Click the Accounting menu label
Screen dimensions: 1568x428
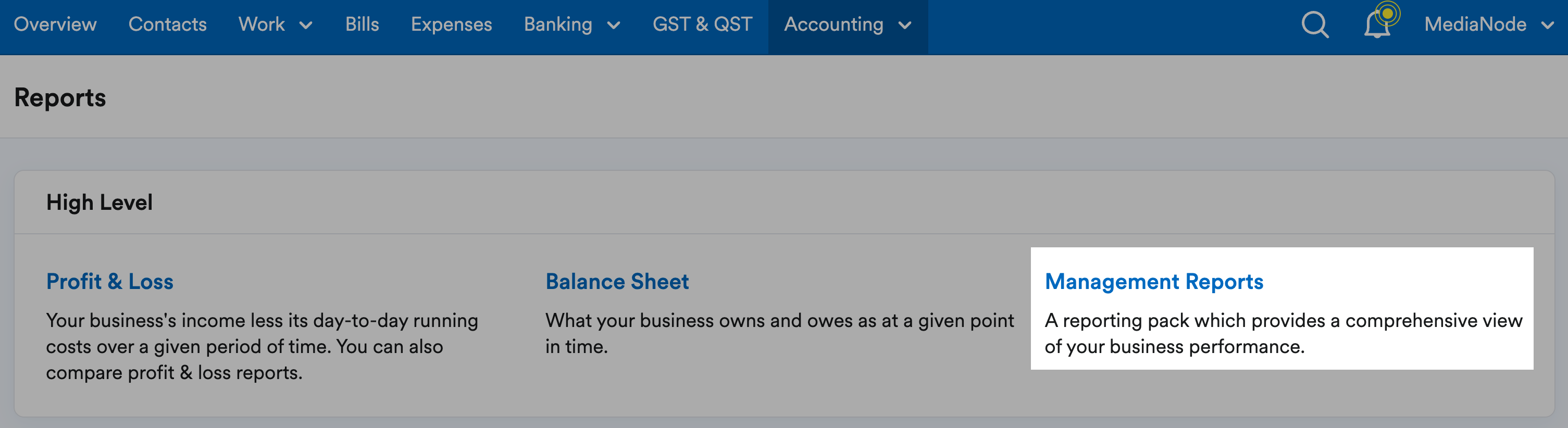(833, 24)
